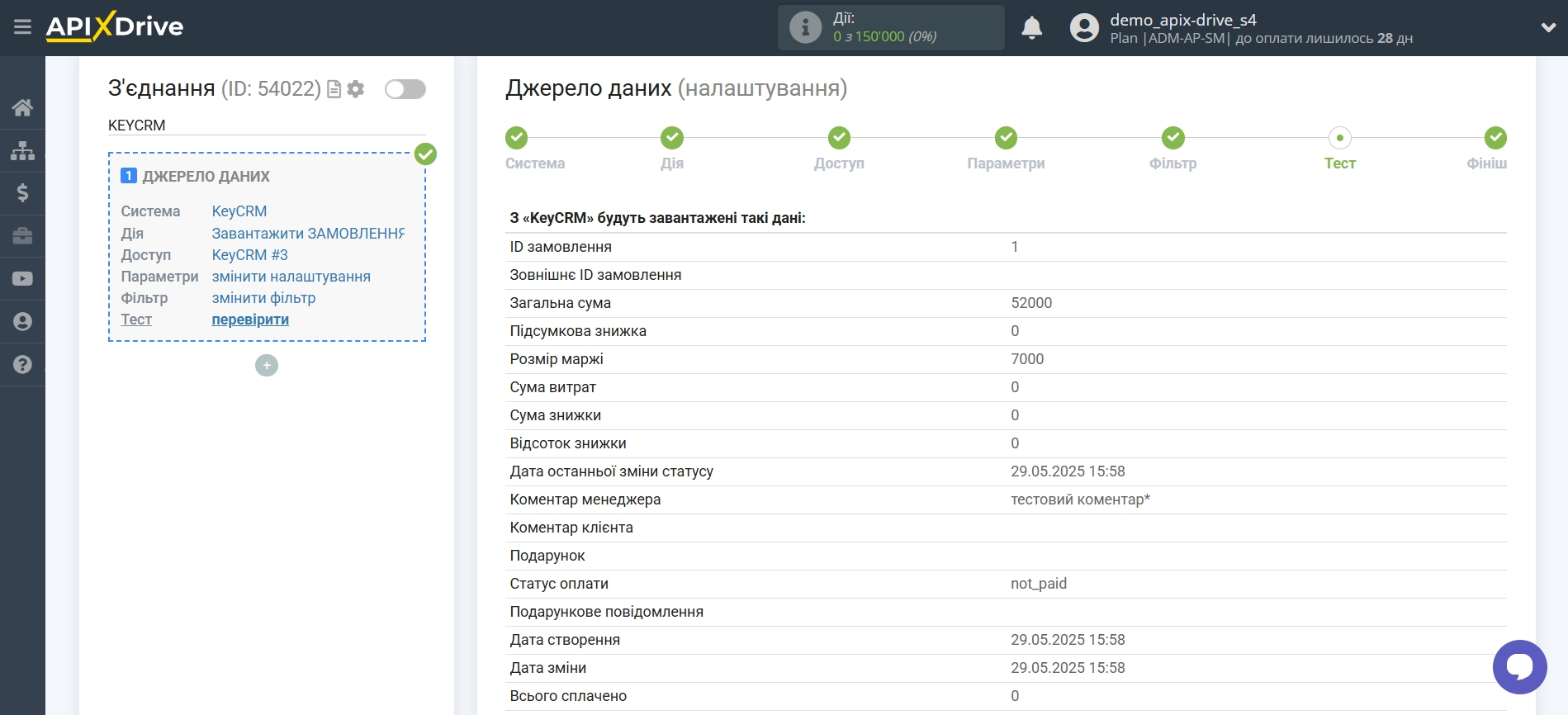Click the Загальна сума value 52000
The height and width of the screenshot is (715, 1568).
1031,303
